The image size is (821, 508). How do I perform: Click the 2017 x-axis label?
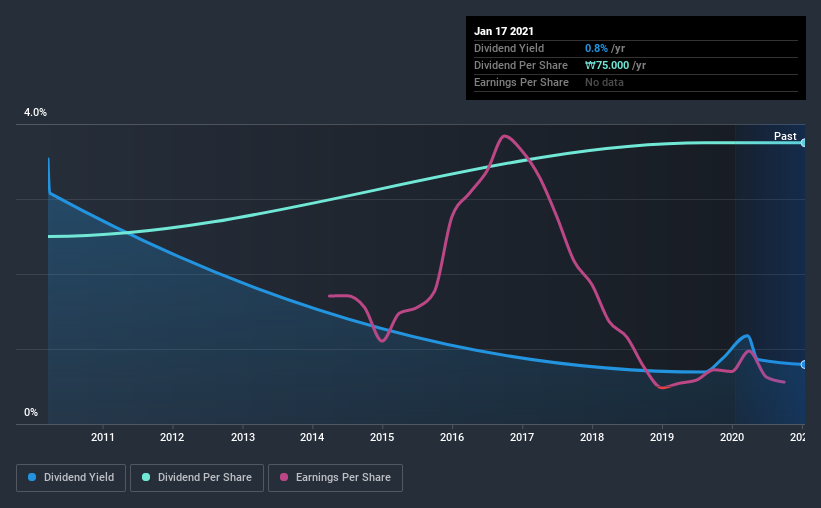pyautogui.click(x=522, y=437)
